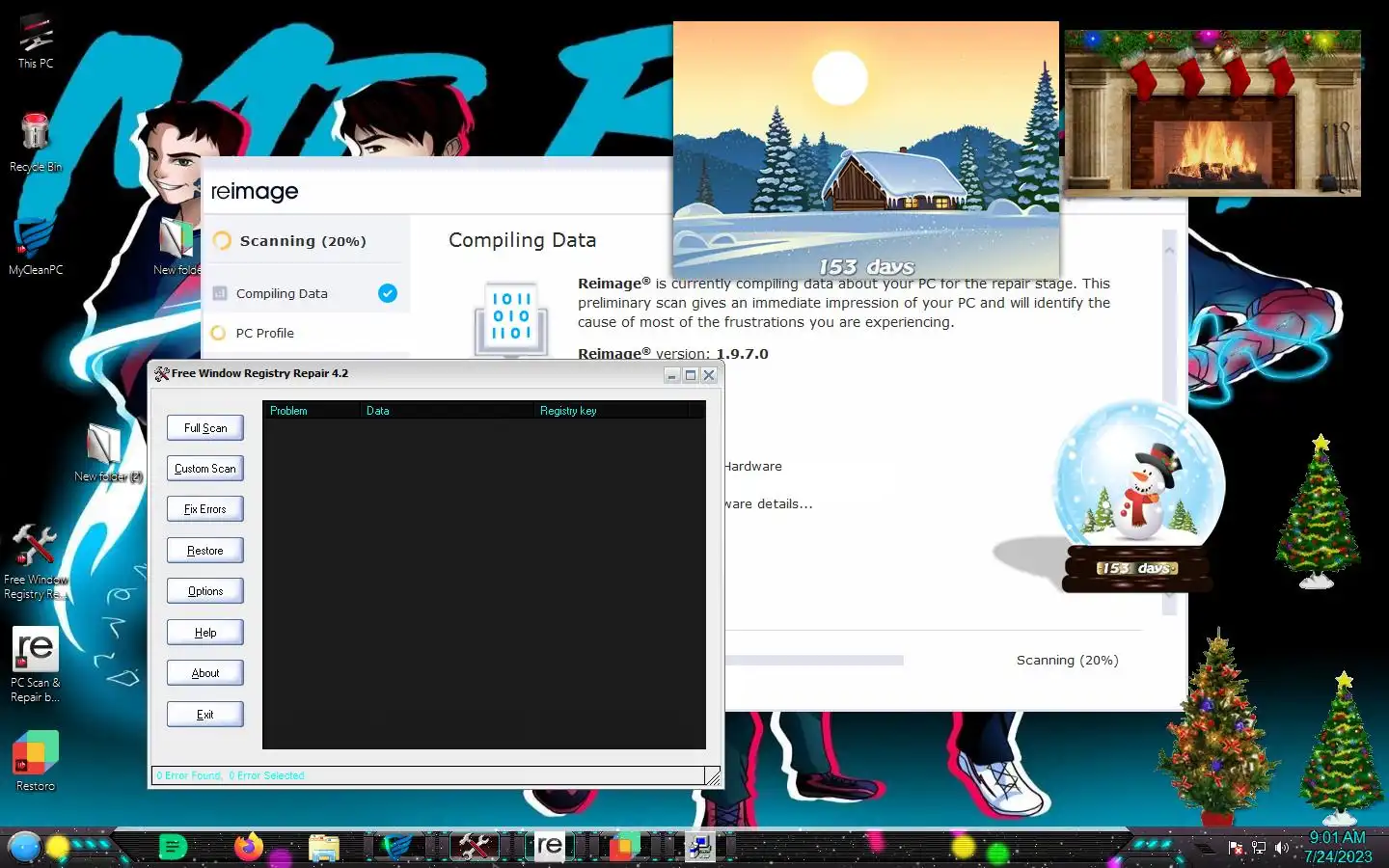Switch to Reimage 're' icon on the taskbar
The height and width of the screenshot is (868, 1389).
(550, 847)
